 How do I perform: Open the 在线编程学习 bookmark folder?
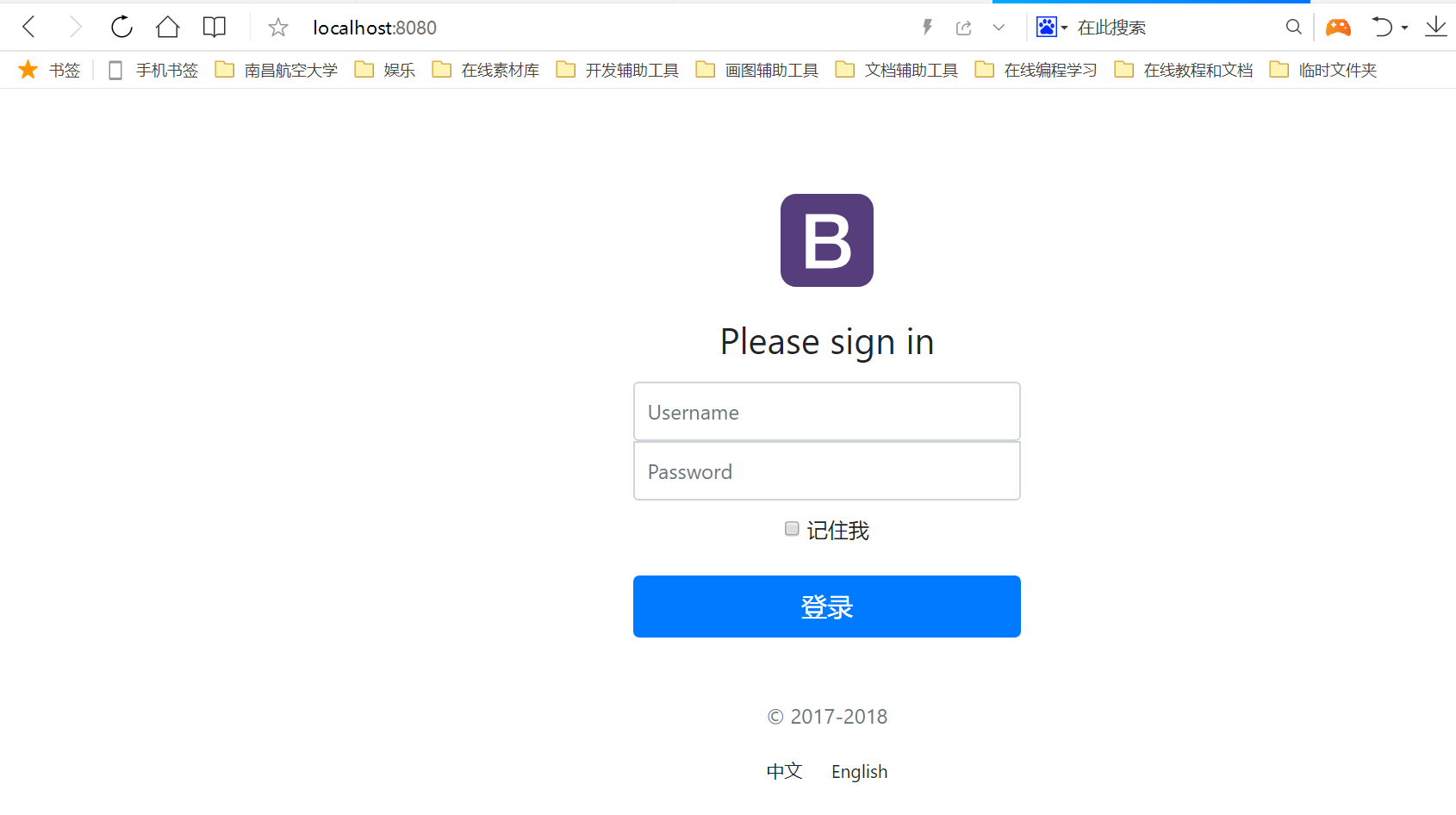(x=1036, y=70)
